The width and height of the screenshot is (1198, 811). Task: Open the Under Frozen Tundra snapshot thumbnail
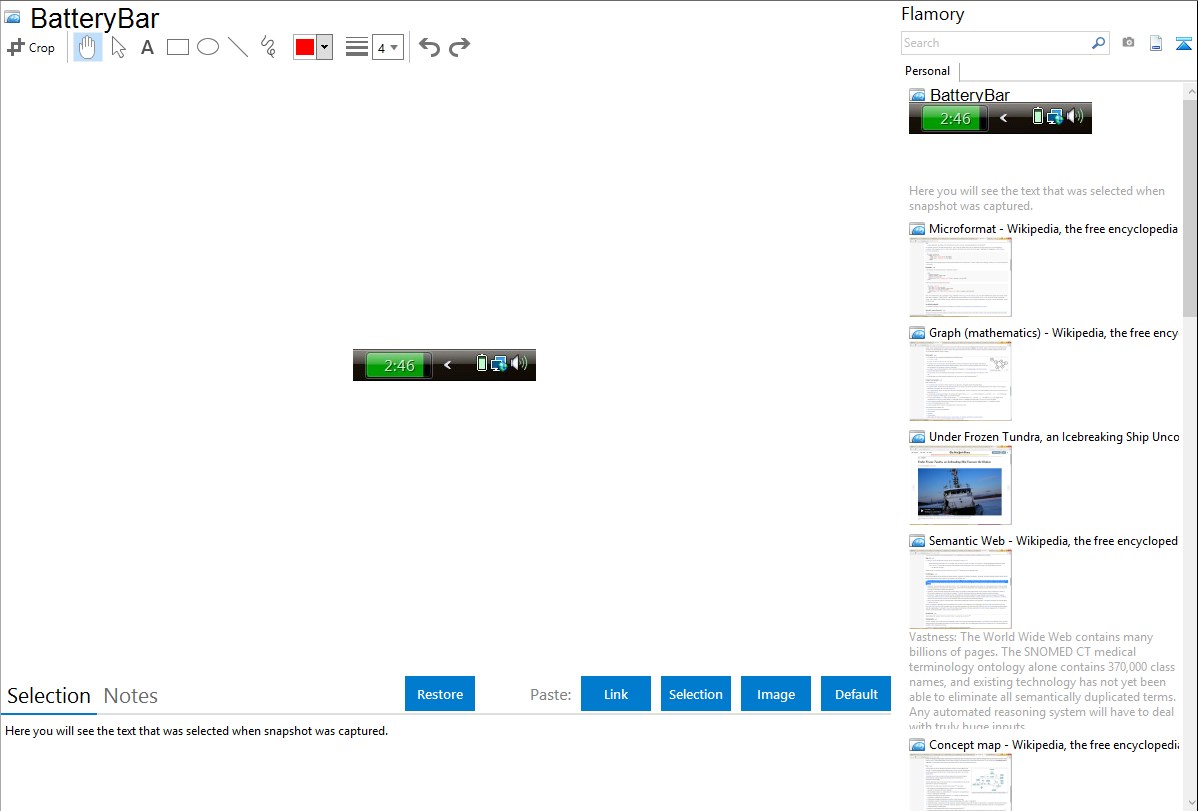click(x=960, y=485)
